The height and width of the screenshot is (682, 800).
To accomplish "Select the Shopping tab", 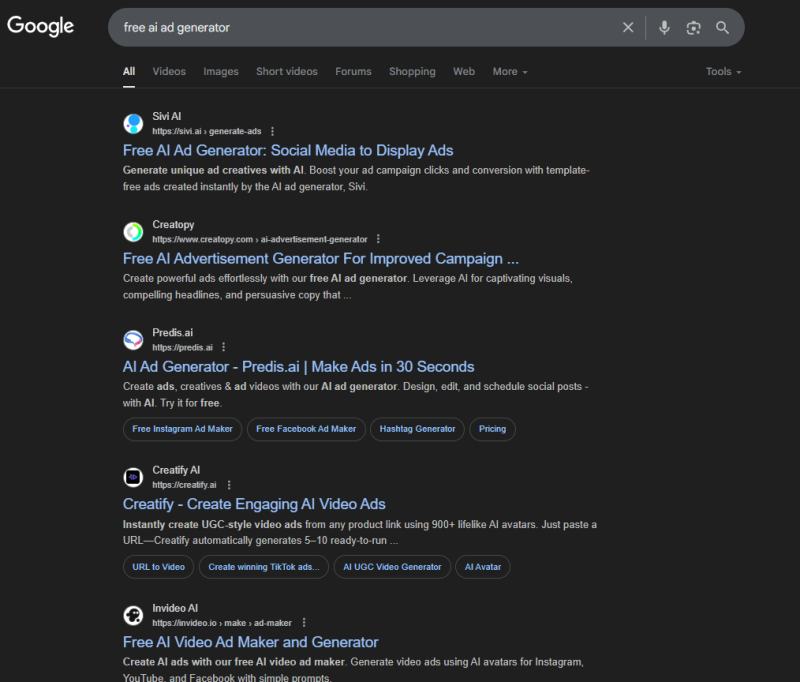I will 412,72.
